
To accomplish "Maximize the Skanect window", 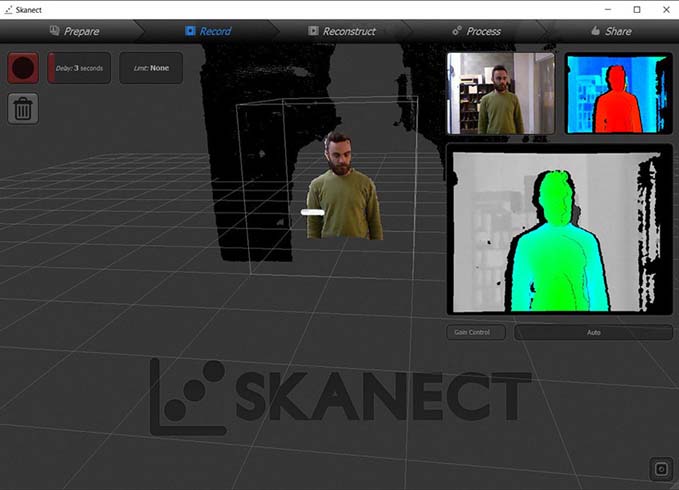I will point(637,10).
